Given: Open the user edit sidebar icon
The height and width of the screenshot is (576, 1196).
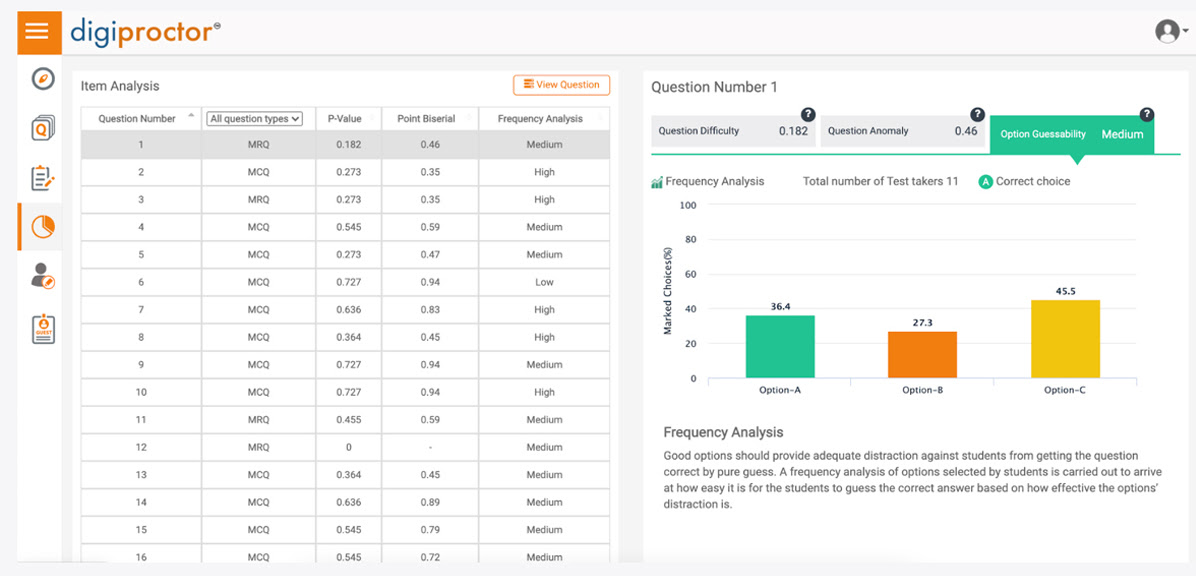Looking at the screenshot, I should 42,276.
